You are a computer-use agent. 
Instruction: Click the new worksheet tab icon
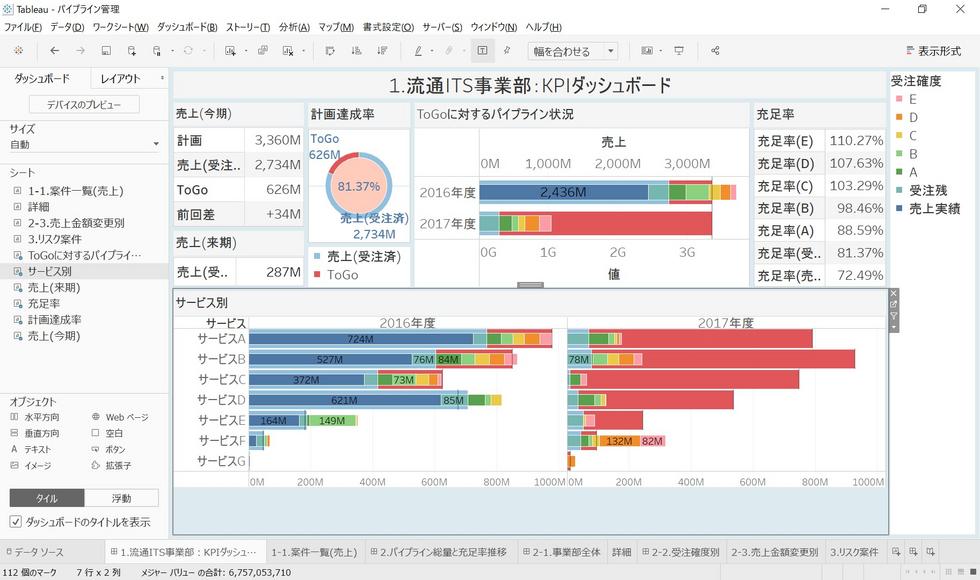click(895, 552)
